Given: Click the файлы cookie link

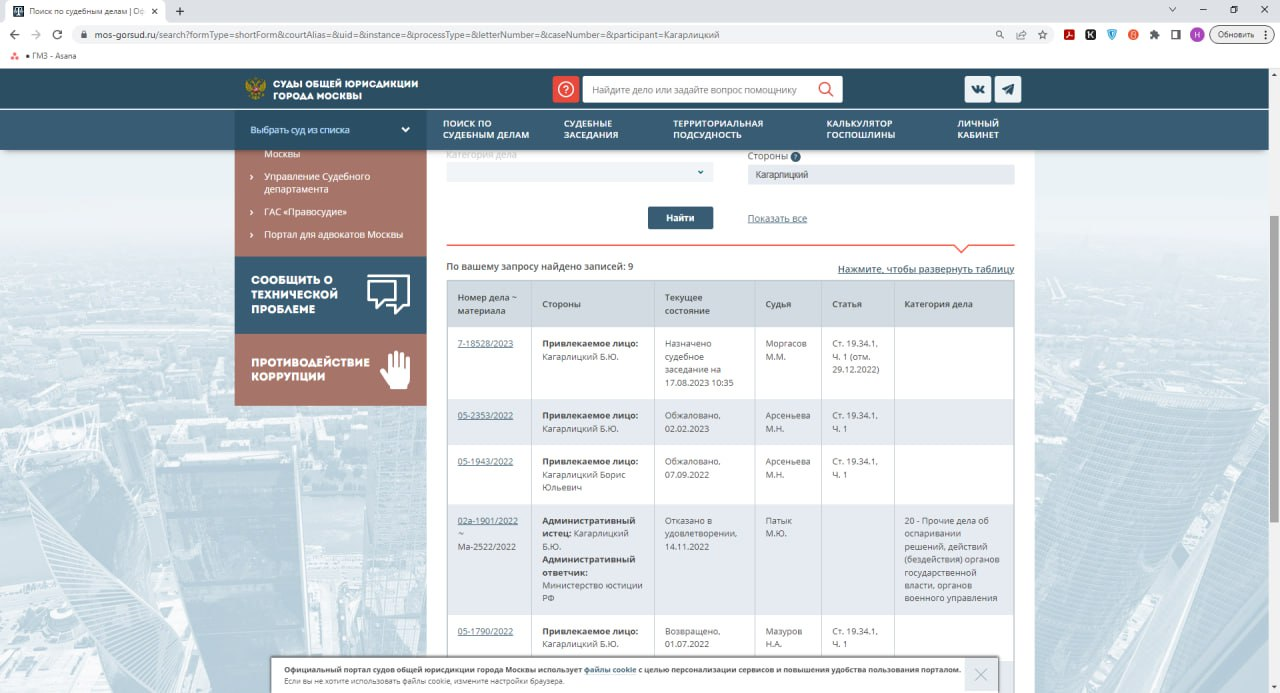Looking at the screenshot, I should click(x=610, y=670).
